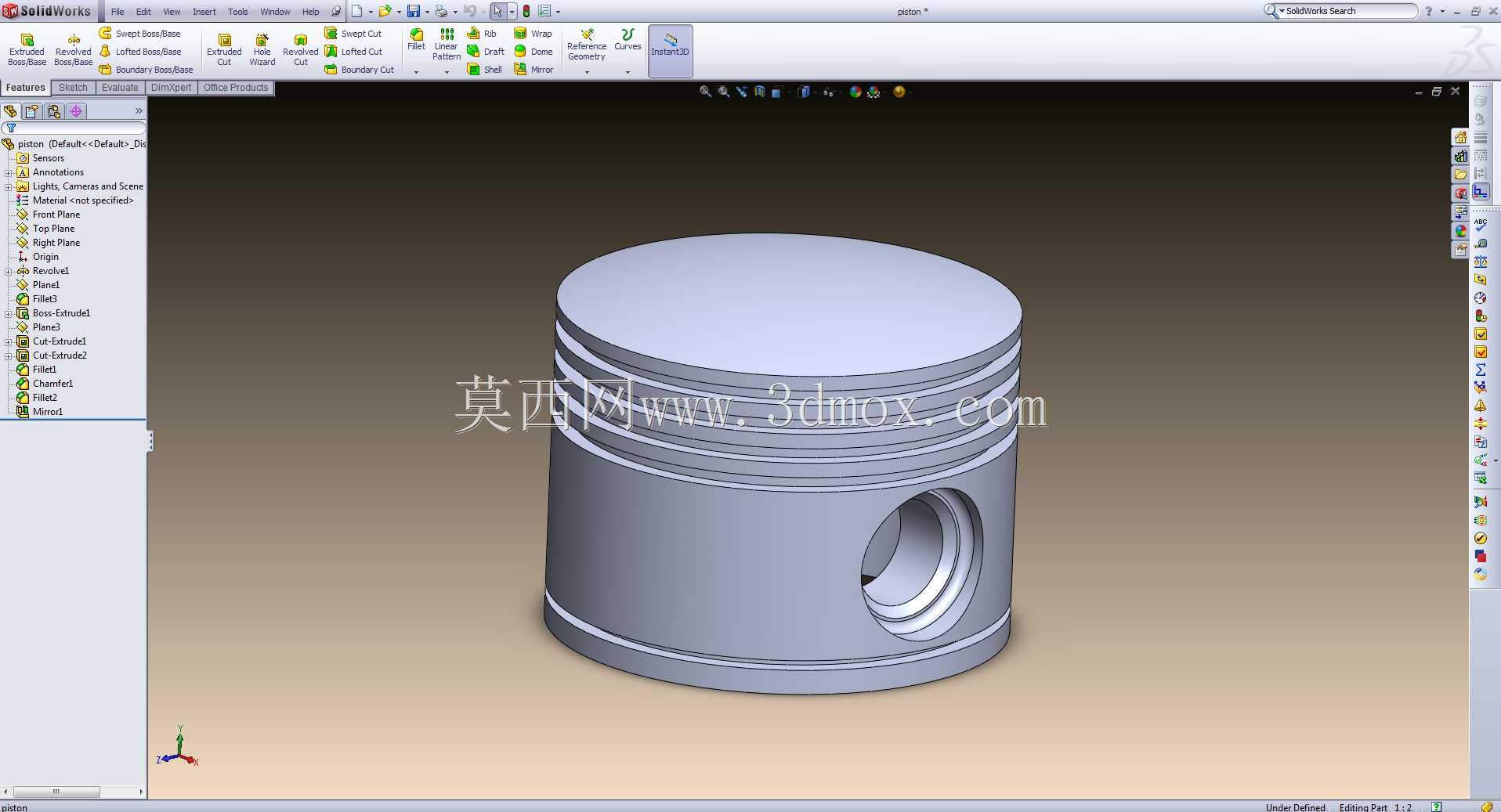Select the Revolved Boss/Base tool
1501x812 pixels.
point(73,50)
